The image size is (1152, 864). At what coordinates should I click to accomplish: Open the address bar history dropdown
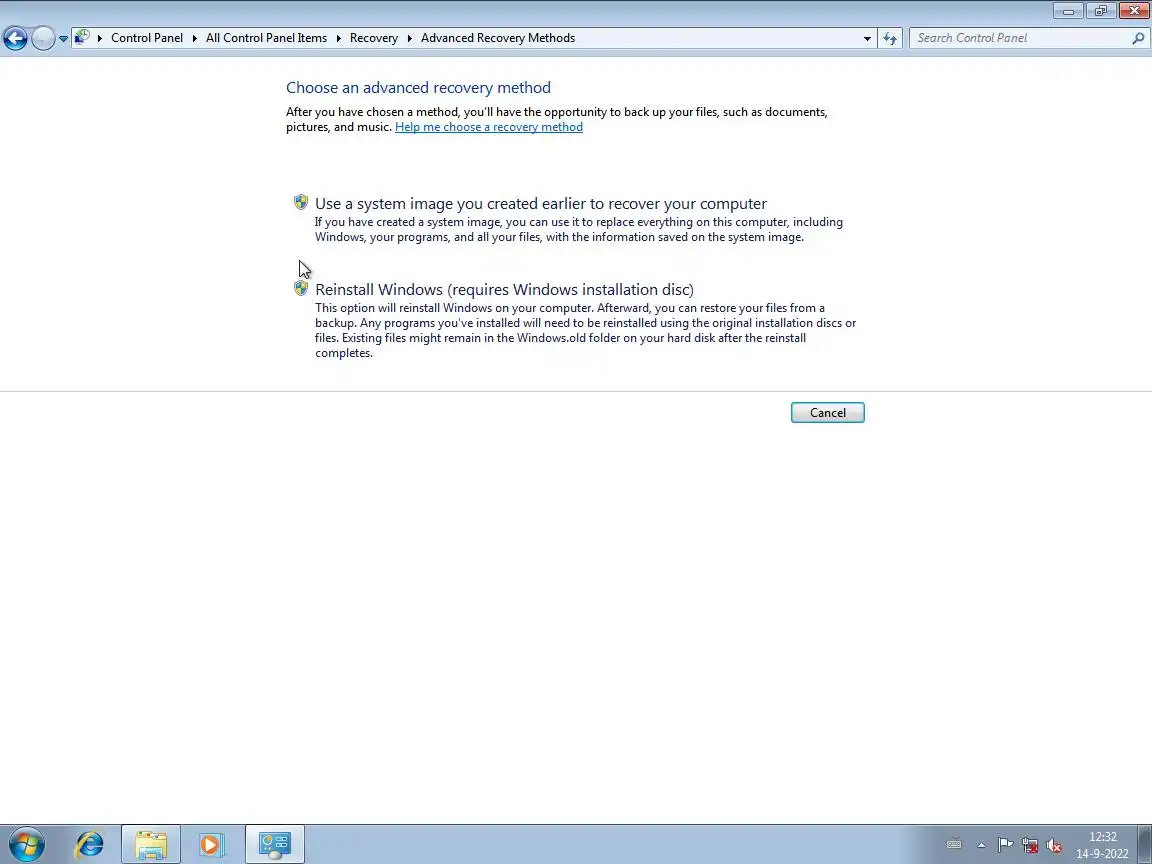tap(867, 38)
